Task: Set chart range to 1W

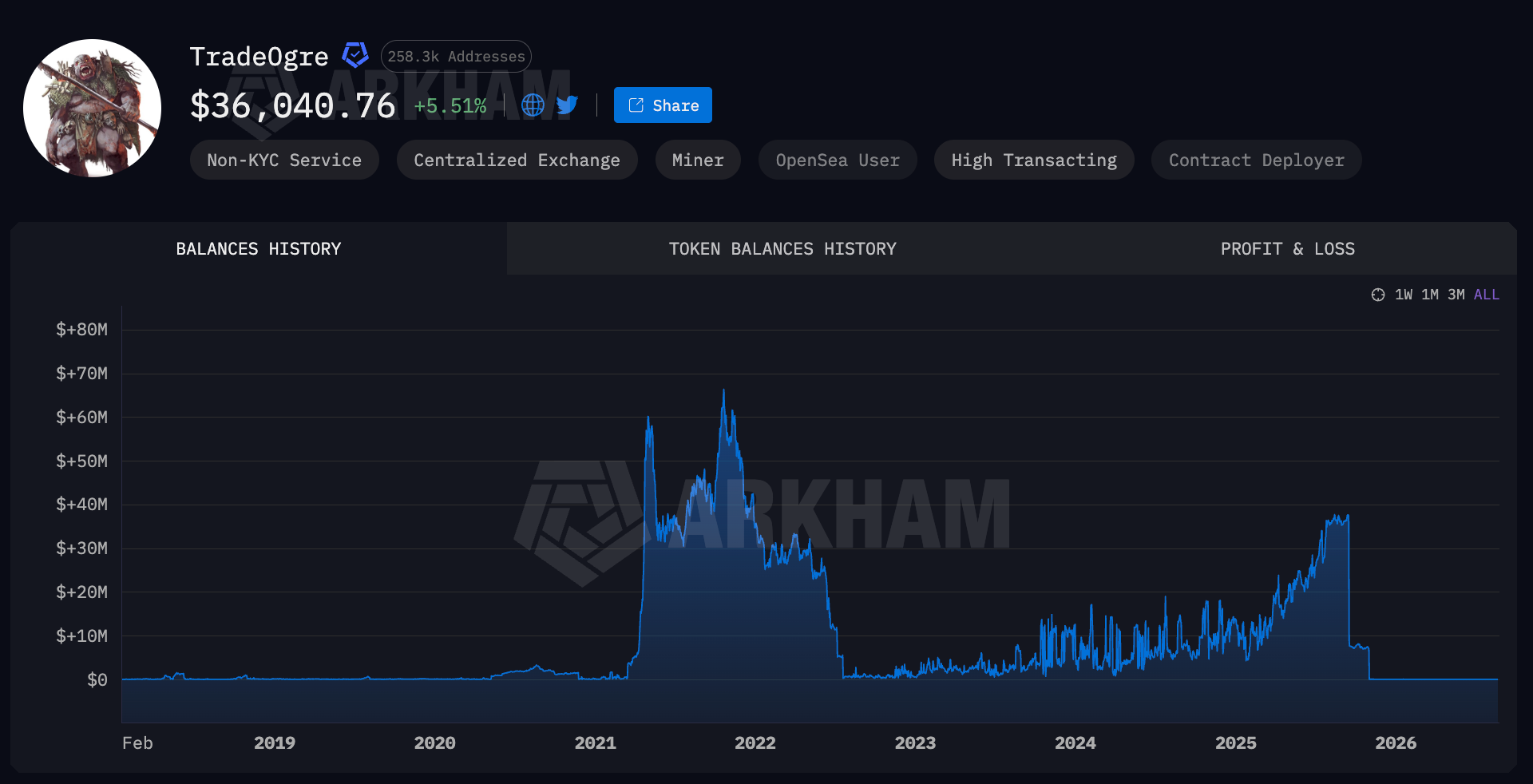Action: click(x=1404, y=295)
